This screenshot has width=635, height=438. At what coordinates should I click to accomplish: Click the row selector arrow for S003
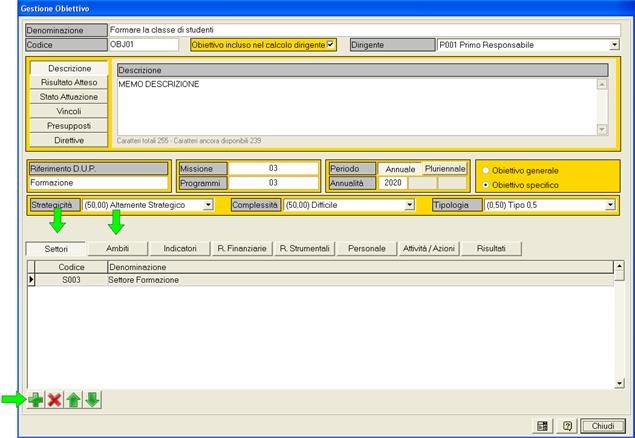click(31, 281)
